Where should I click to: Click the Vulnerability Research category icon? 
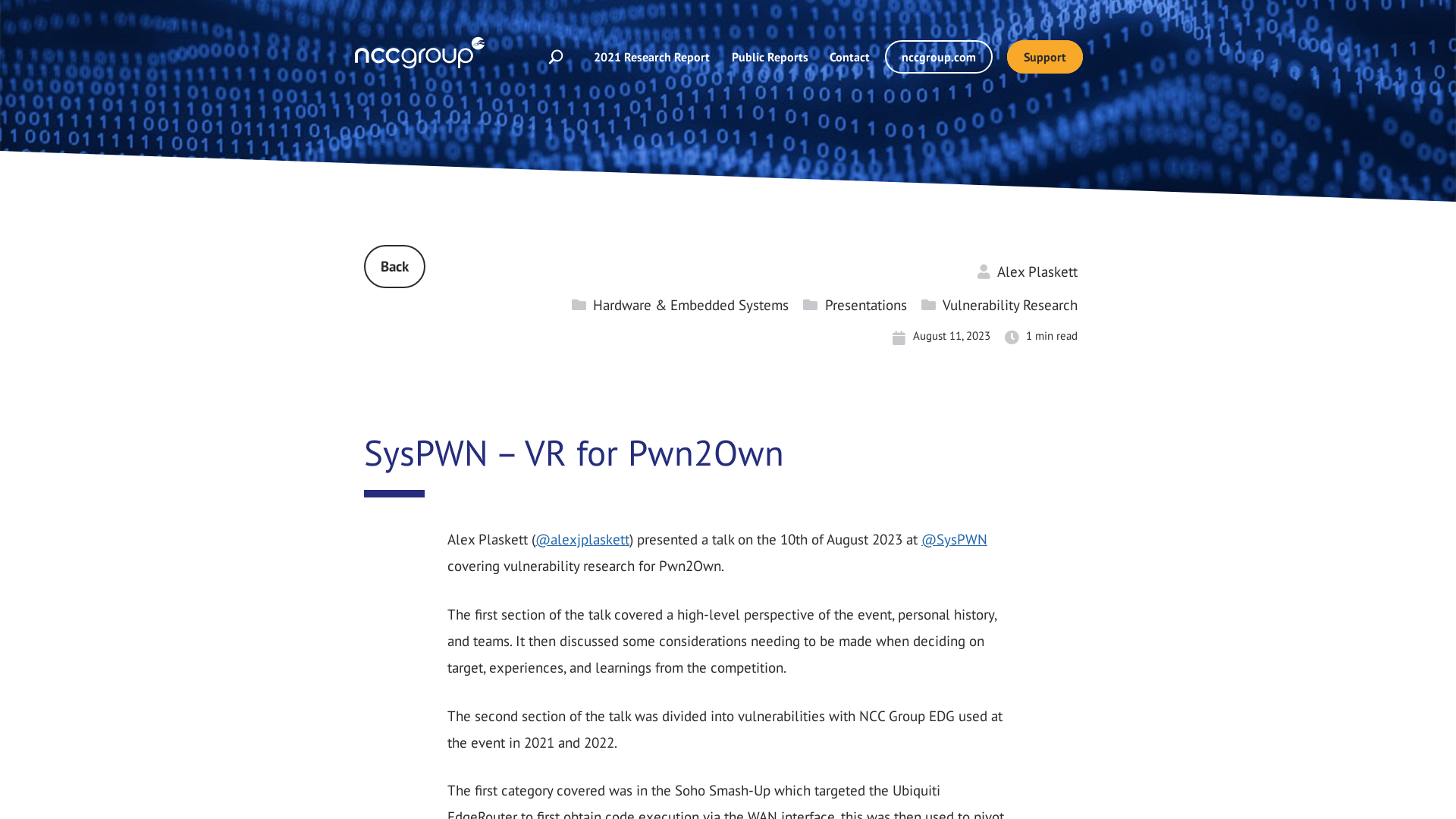coord(928,305)
